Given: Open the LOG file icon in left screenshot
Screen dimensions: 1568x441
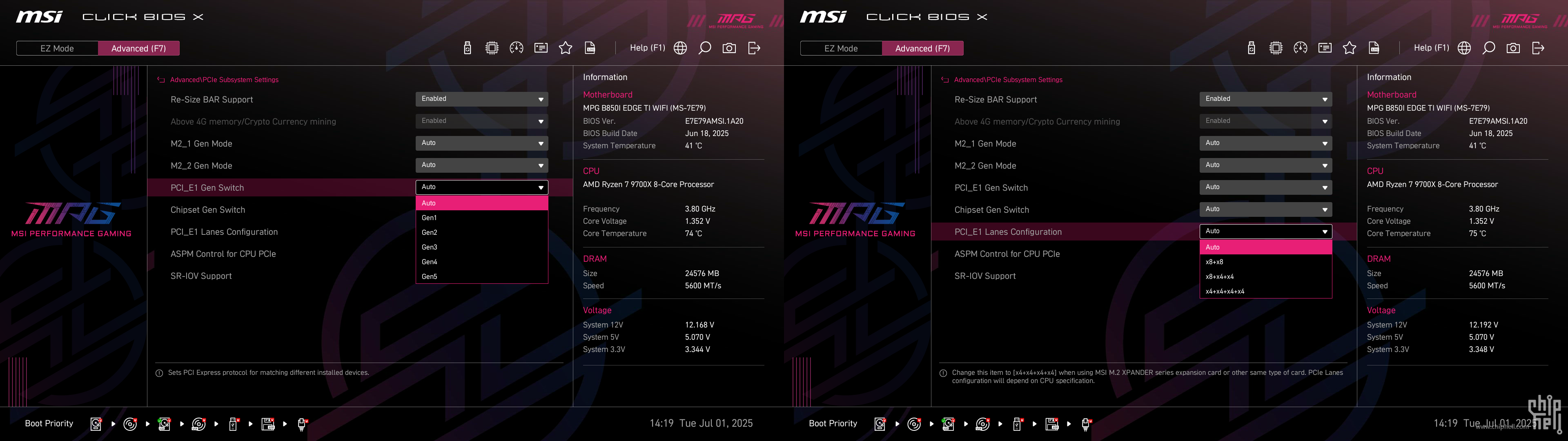Looking at the screenshot, I should 590,48.
